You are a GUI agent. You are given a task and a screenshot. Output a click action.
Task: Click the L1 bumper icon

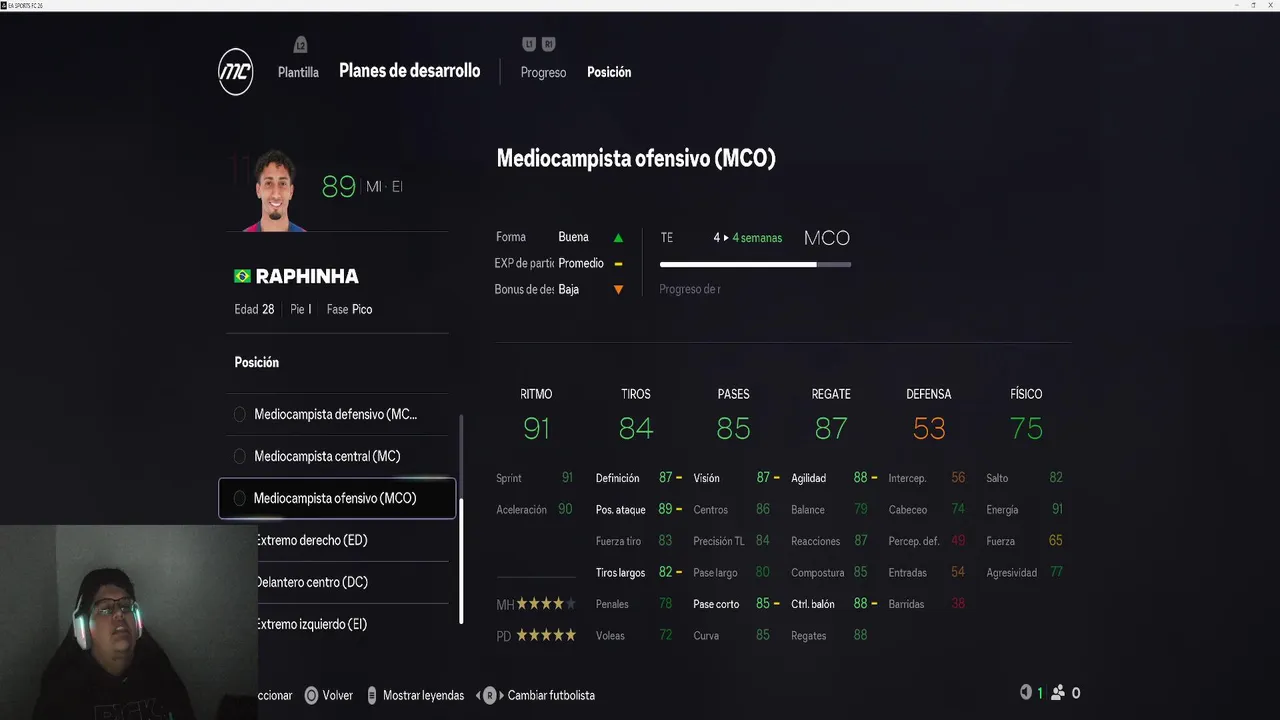pyautogui.click(x=529, y=44)
